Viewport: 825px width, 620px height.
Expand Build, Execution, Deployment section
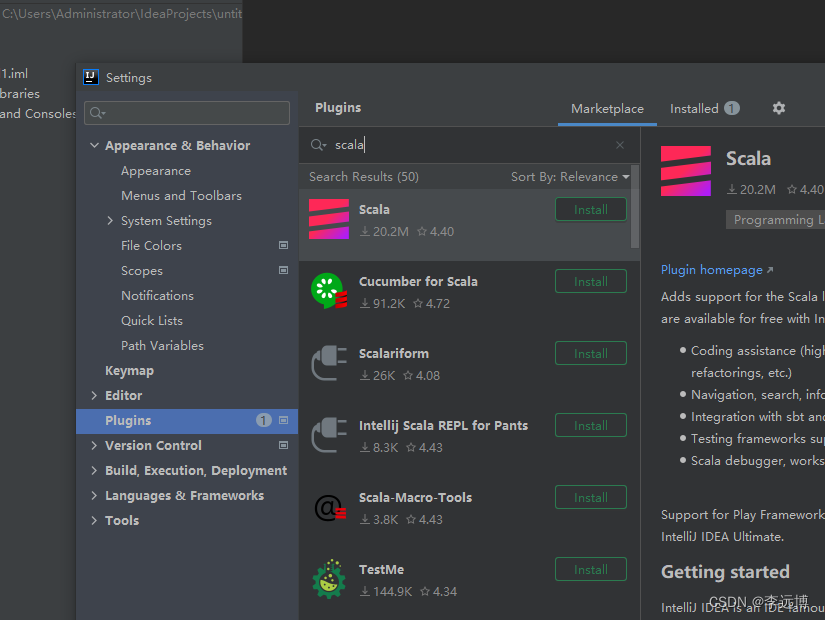(x=94, y=471)
